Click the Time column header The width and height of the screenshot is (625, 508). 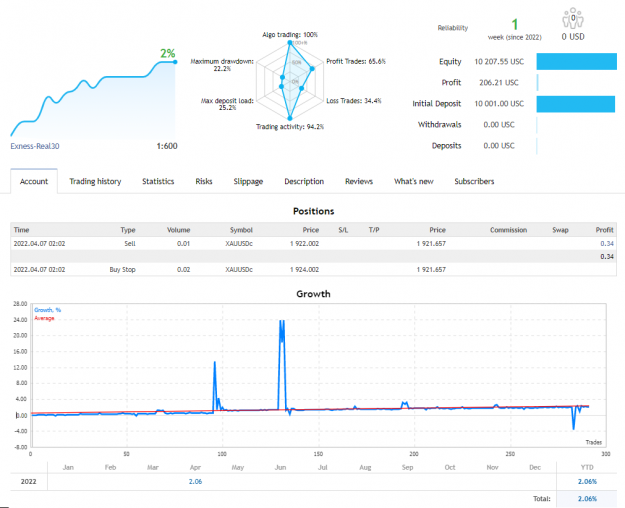(22, 230)
